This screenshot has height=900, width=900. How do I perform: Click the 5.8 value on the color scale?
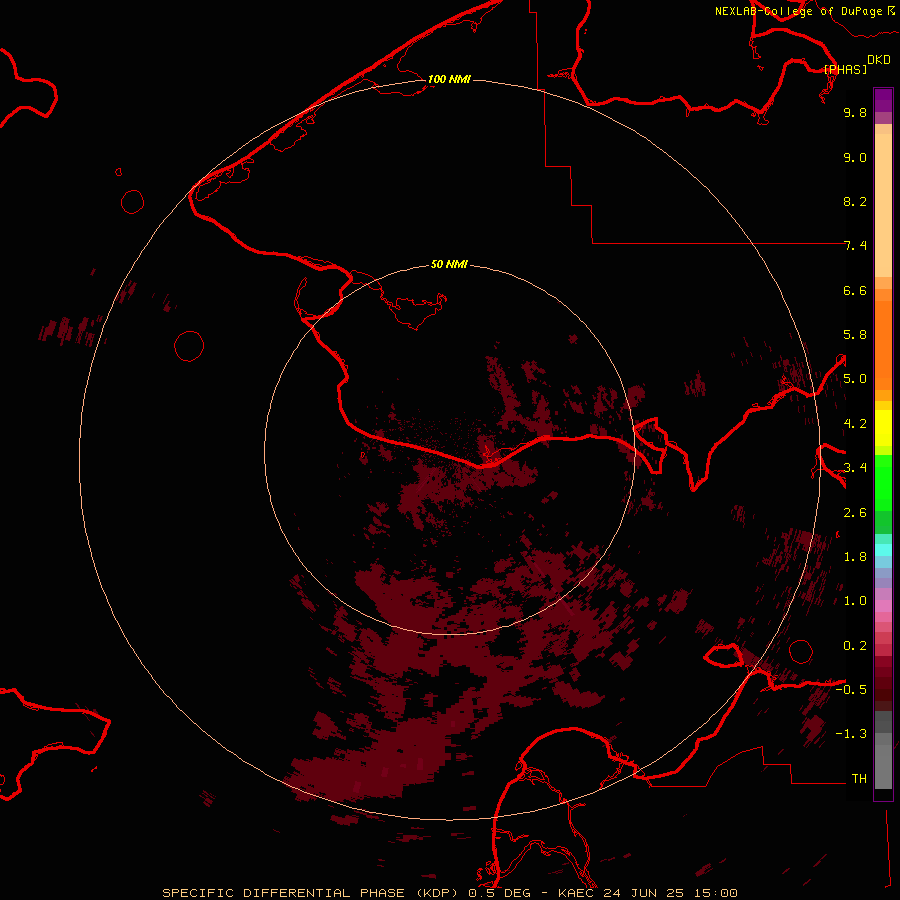[x=855, y=335]
